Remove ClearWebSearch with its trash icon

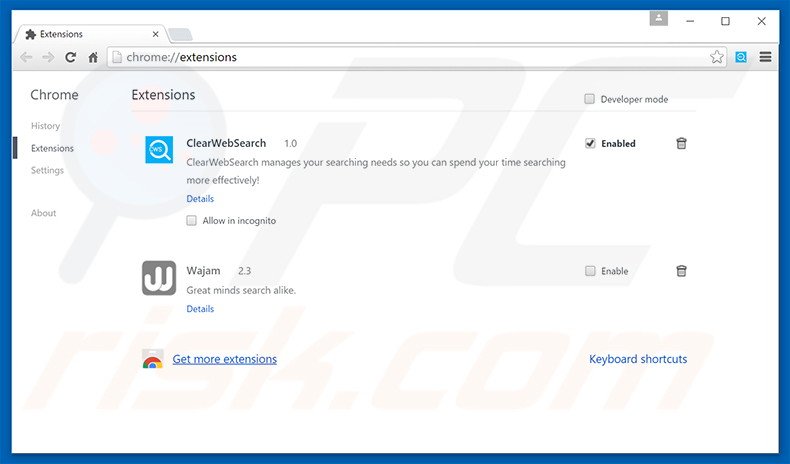click(681, 144)
